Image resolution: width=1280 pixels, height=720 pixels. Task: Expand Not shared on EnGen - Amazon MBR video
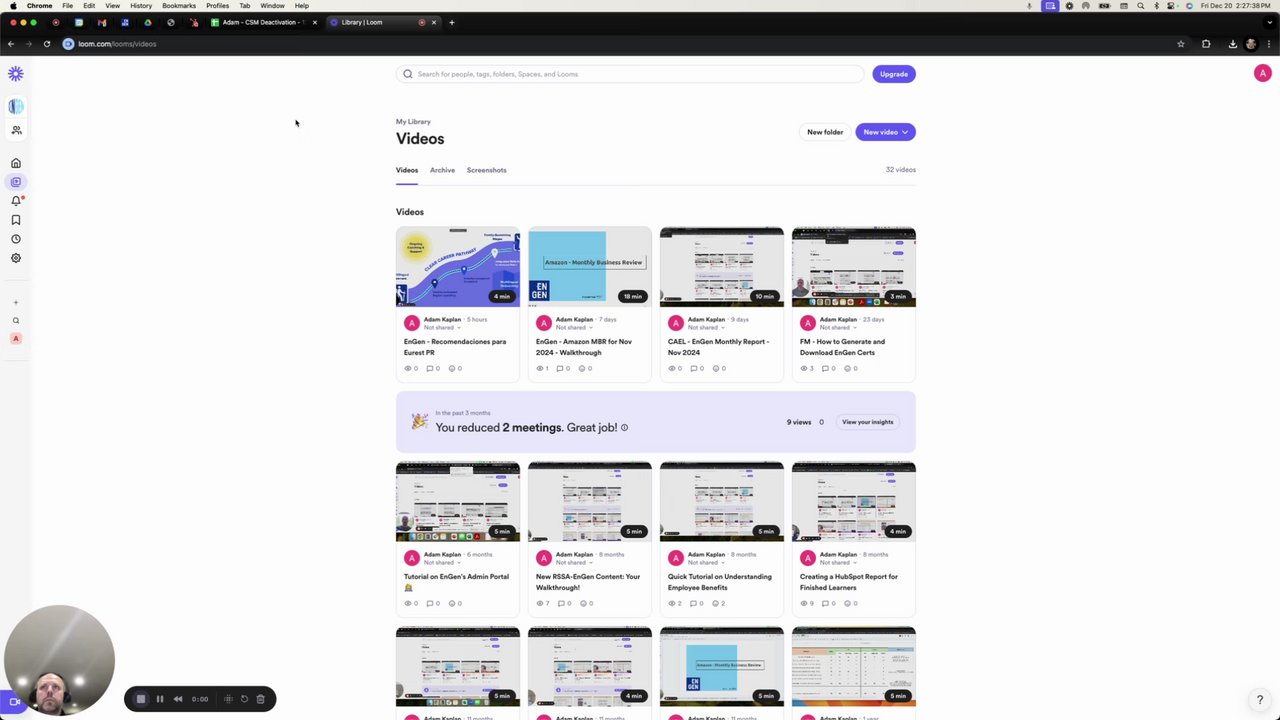click(x=572, y=327)
